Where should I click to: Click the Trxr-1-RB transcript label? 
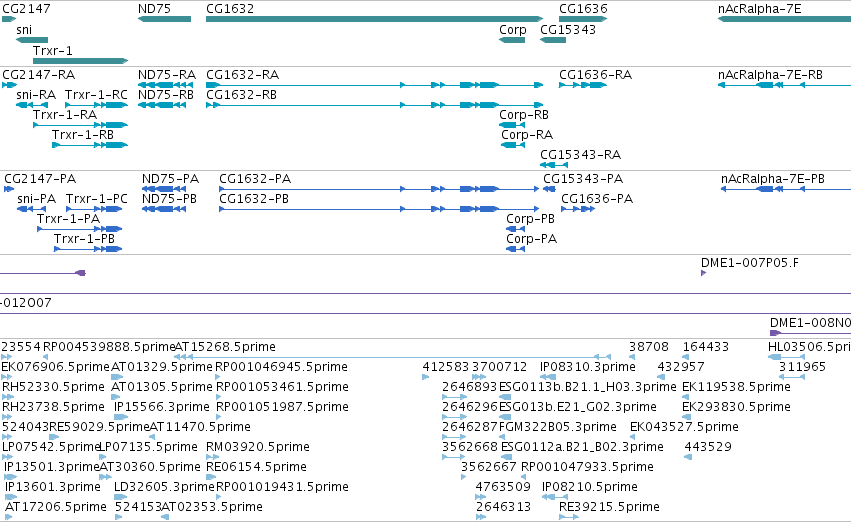pyautogui.click(x=82, y=135)
